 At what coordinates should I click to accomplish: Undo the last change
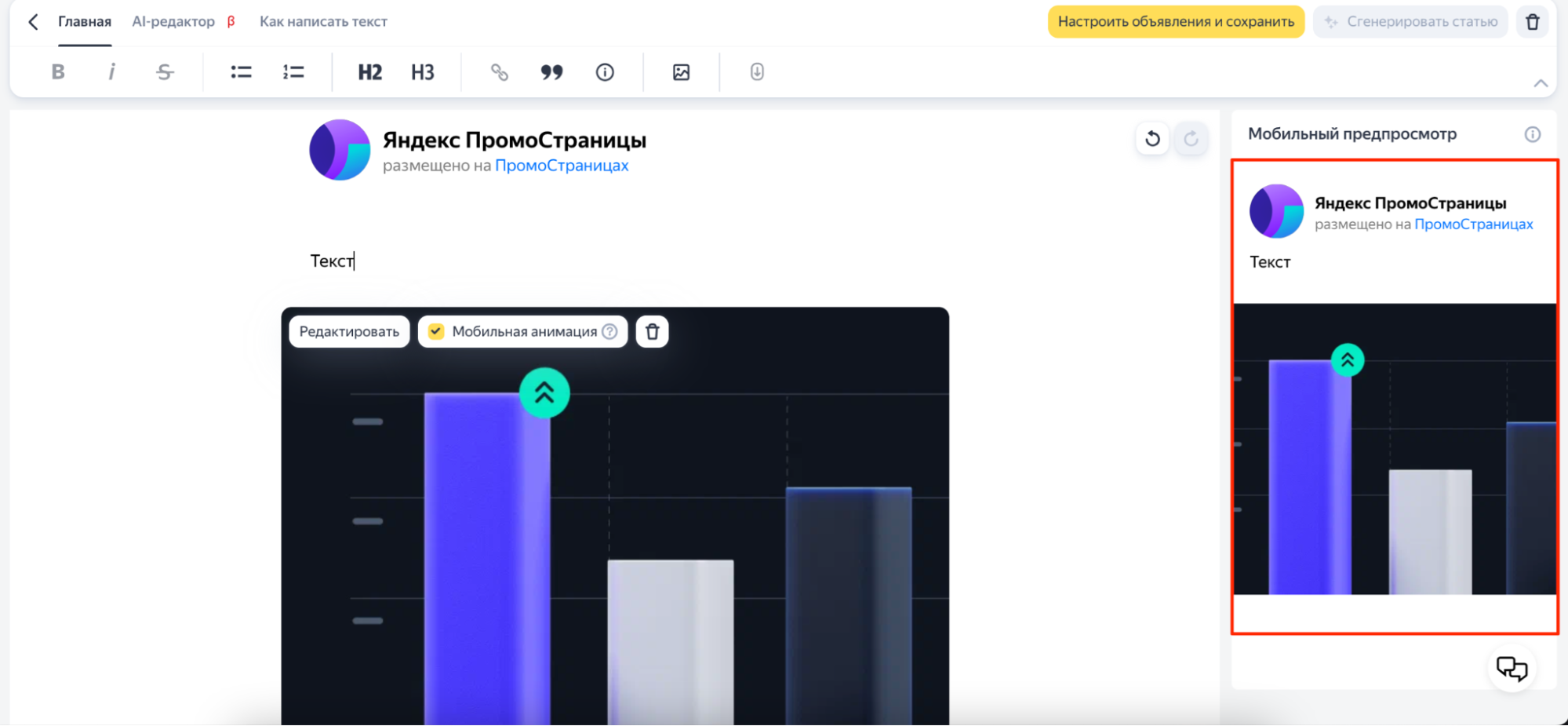pyautogui.click(x=1152, y=139)
